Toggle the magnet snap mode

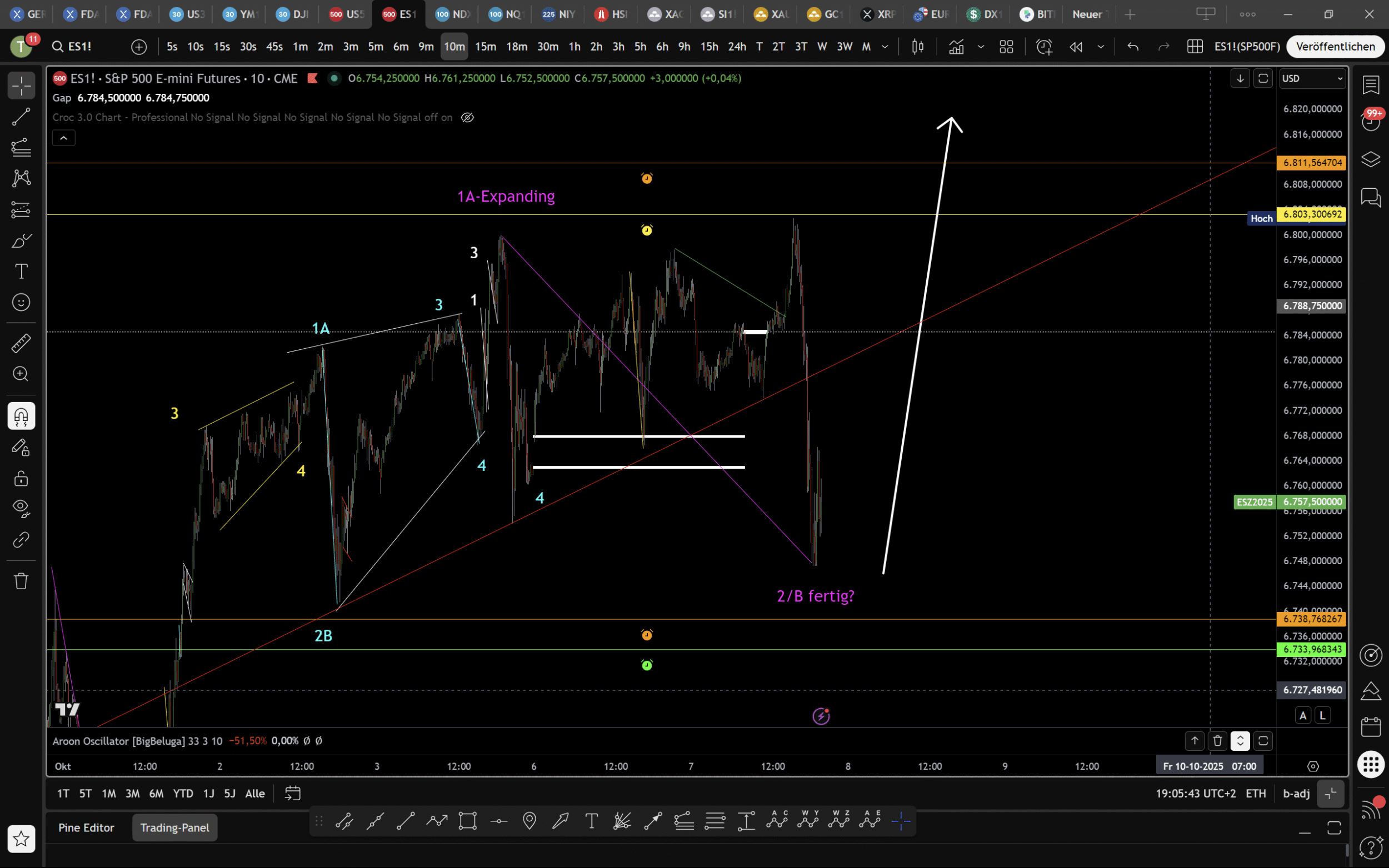21,416
